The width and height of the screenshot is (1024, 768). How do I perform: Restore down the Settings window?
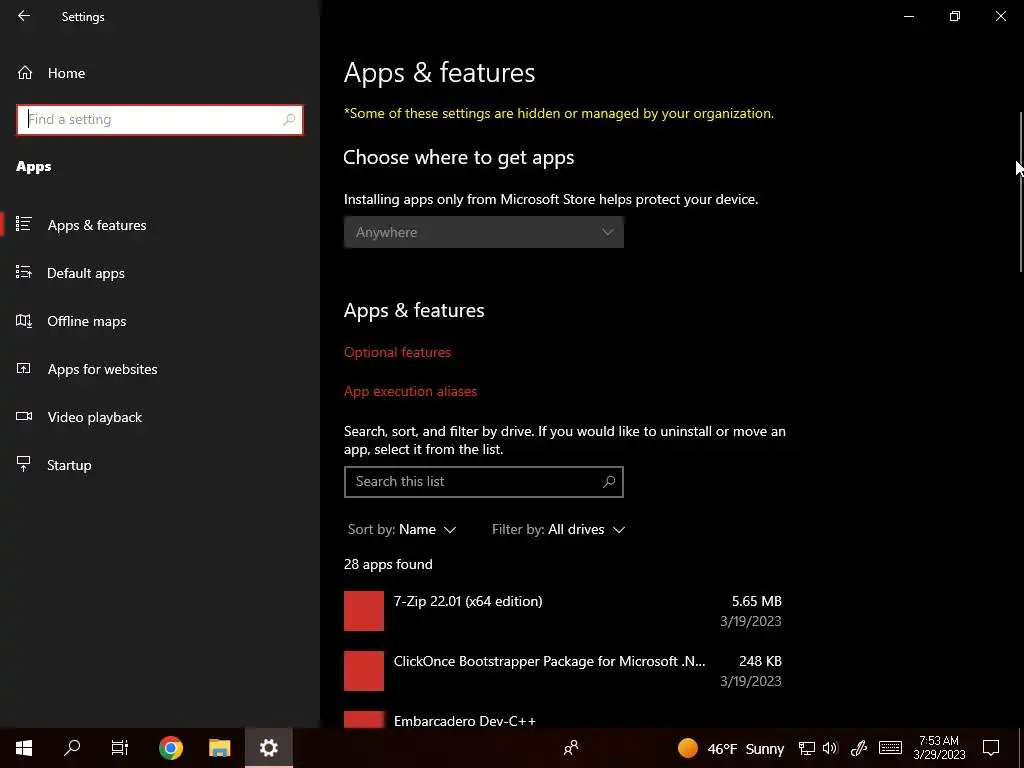click(955, 16)
